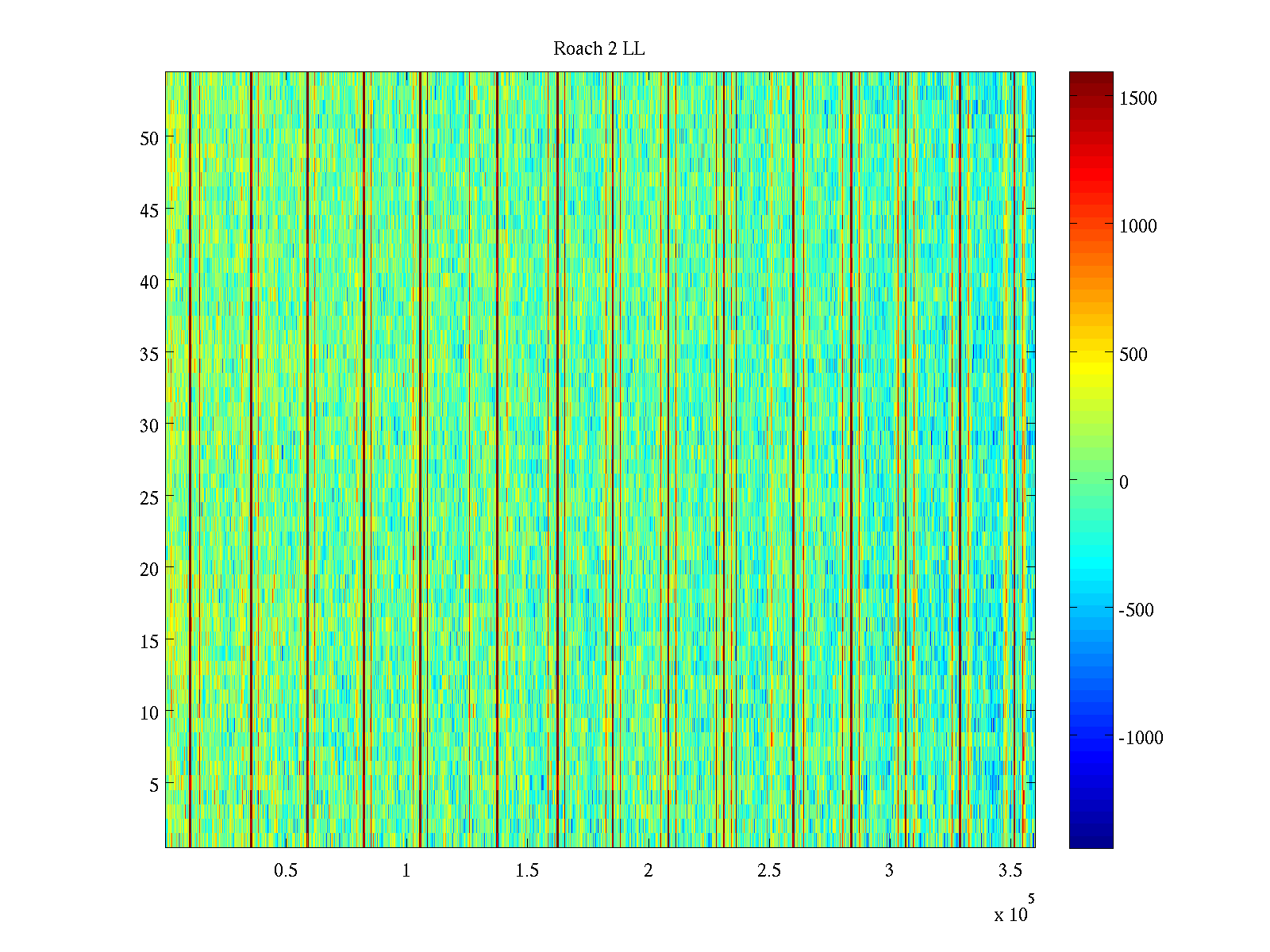Select the 1500 label on the colorbar
The image size is (1270, 952).
coord(1137,98)
